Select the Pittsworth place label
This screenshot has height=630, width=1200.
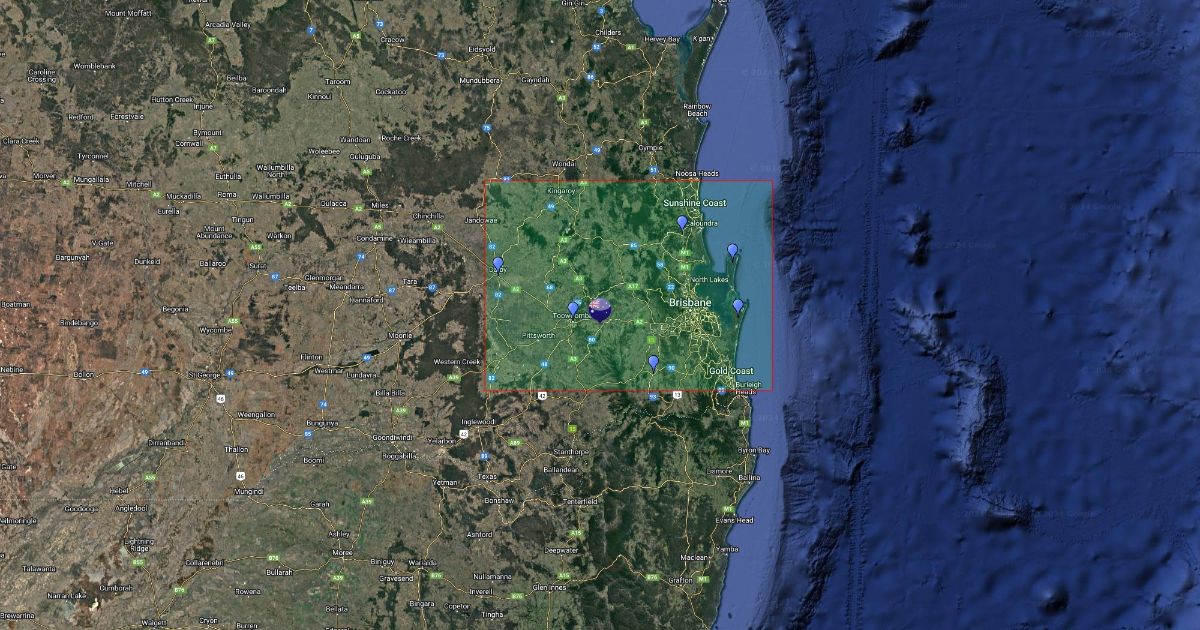(538, 336)
